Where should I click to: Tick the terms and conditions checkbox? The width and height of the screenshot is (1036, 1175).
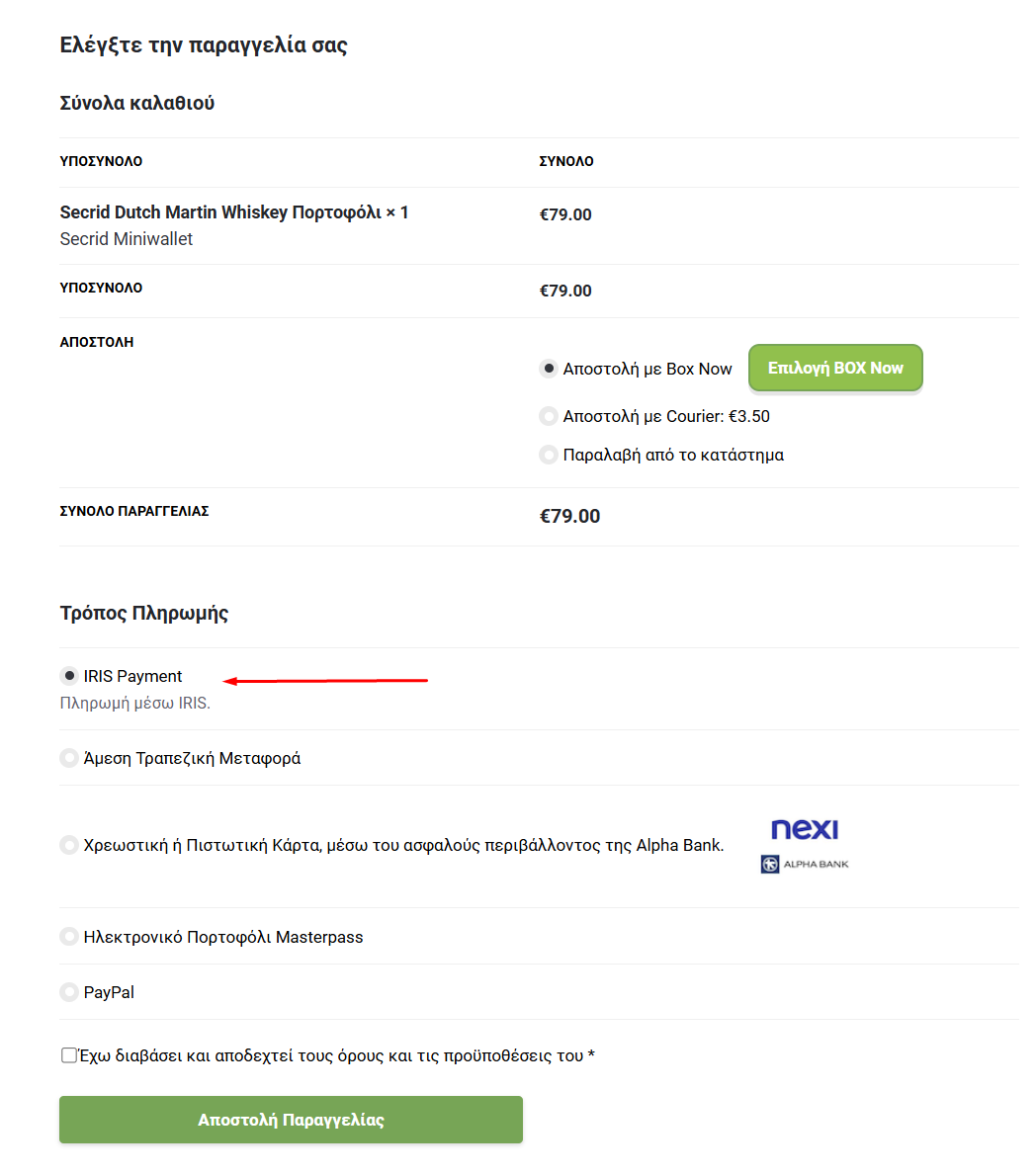tap(69, 1055)
